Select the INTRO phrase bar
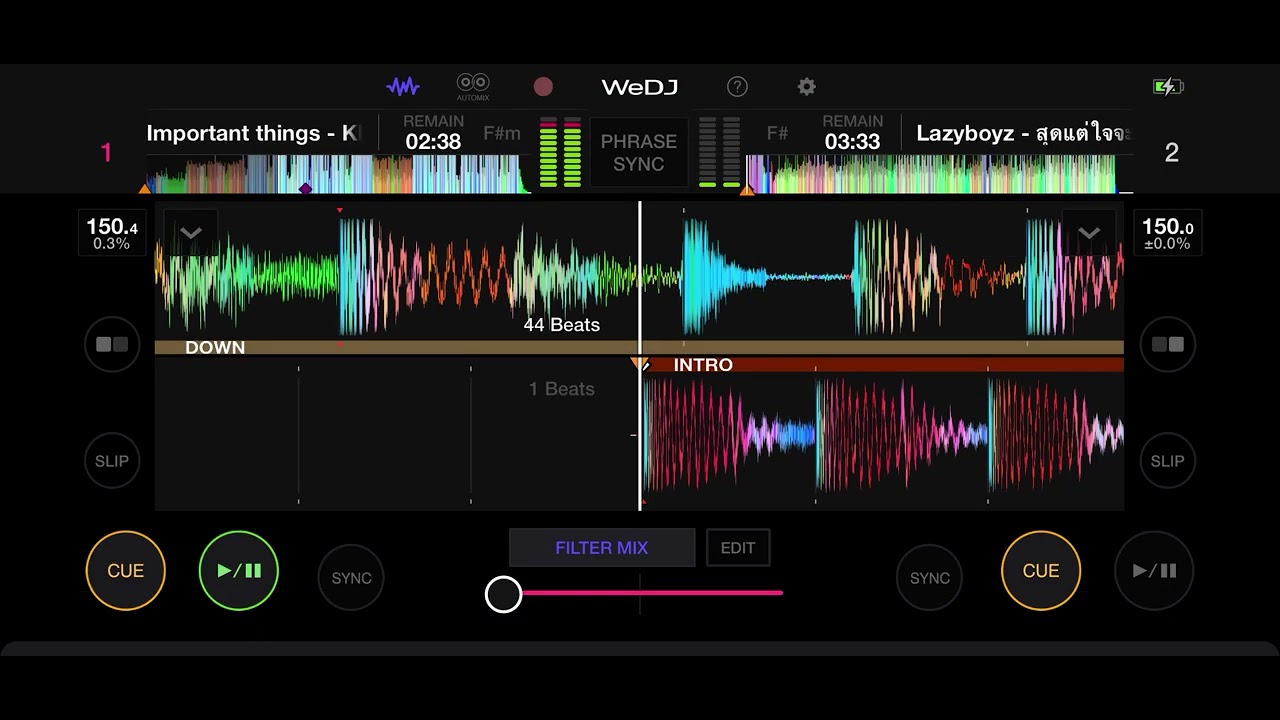 coord(883,365)
